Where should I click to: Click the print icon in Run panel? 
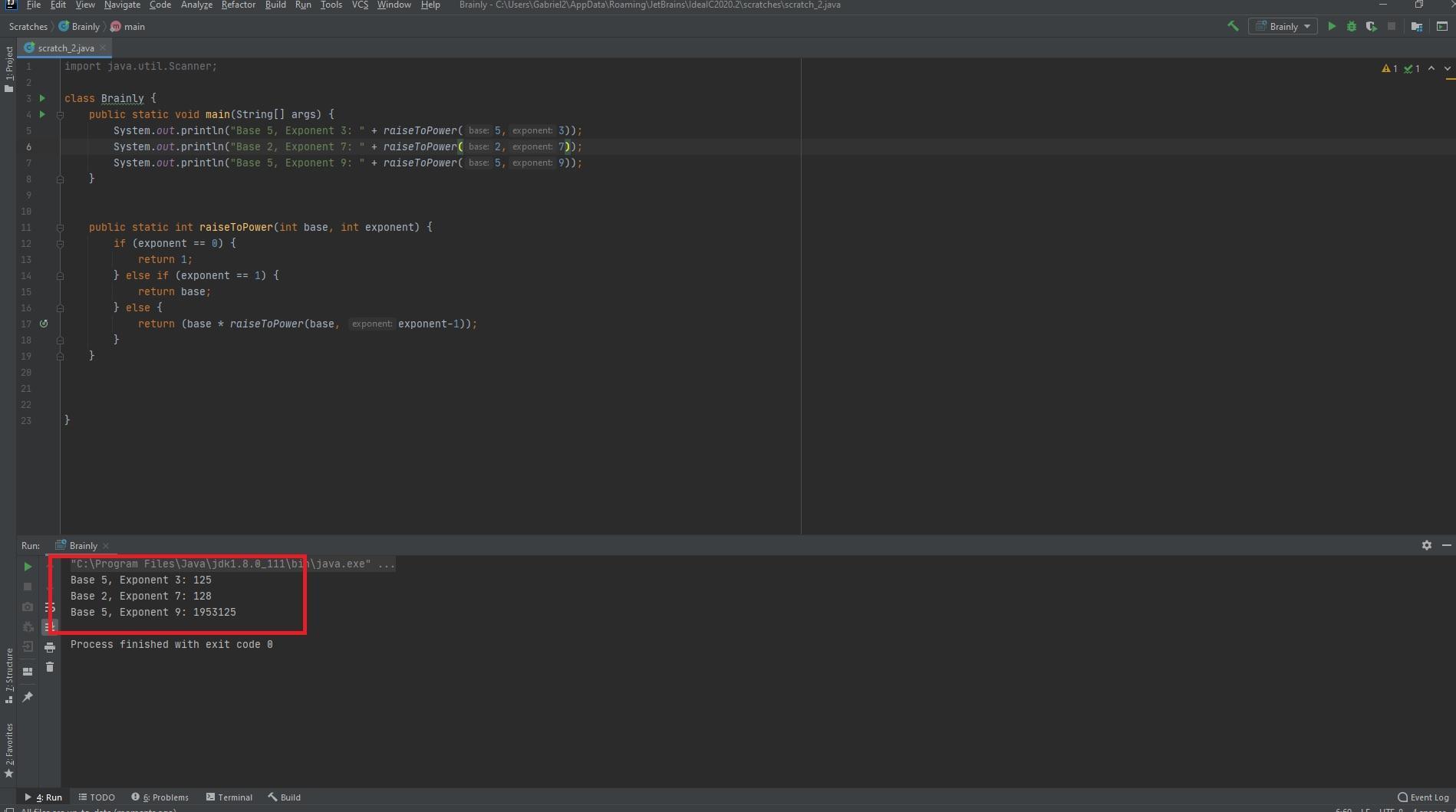point(50,647)
